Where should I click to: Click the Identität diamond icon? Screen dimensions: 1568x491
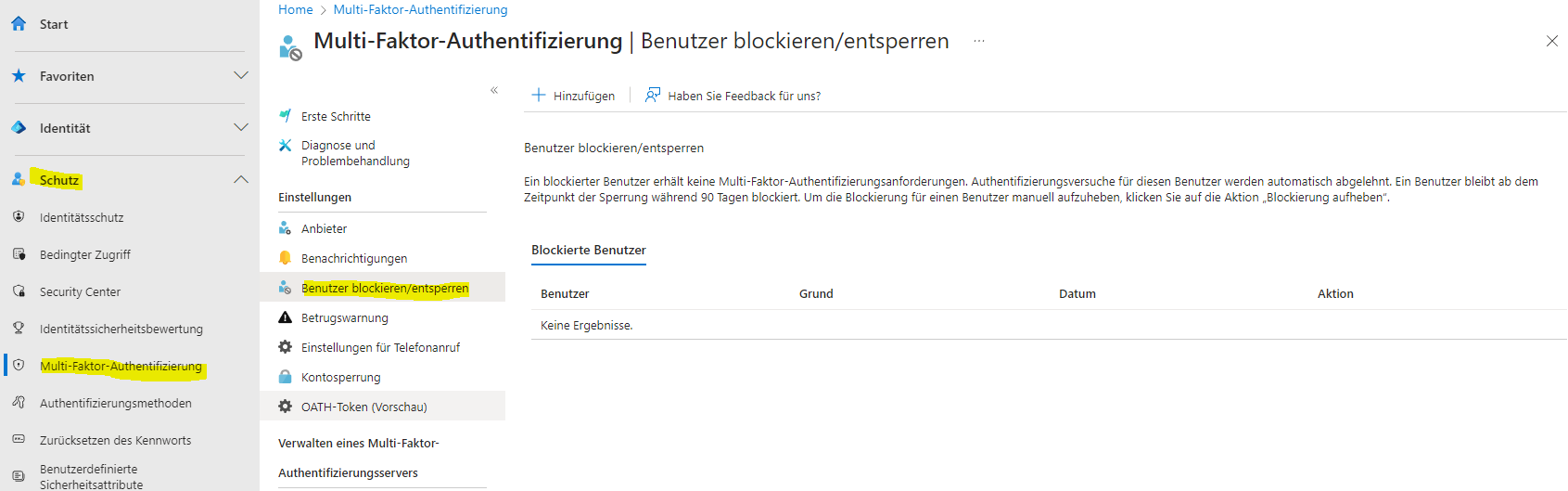point(19,128)
